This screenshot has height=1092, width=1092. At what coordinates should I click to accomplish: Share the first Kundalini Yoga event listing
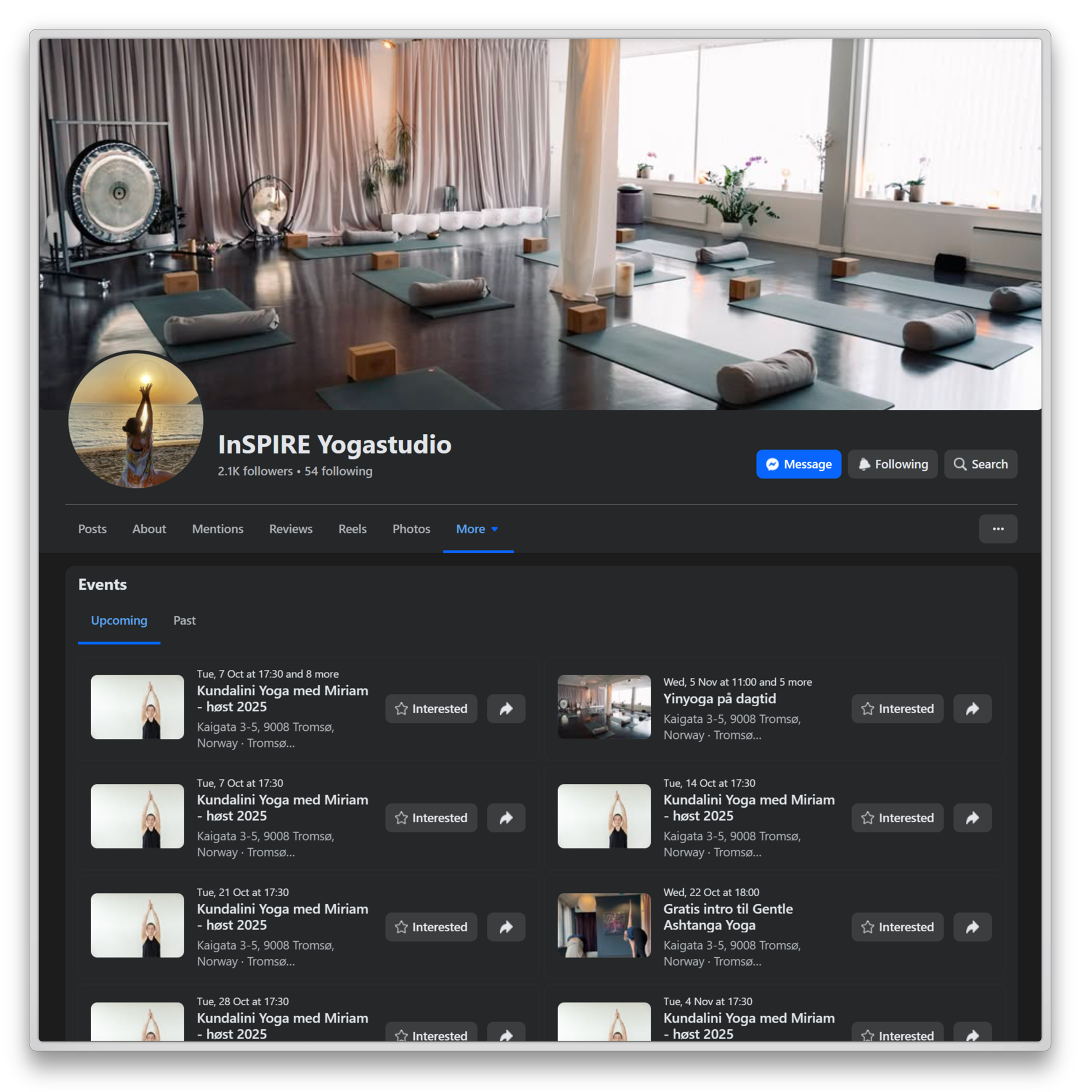[506, 709]
